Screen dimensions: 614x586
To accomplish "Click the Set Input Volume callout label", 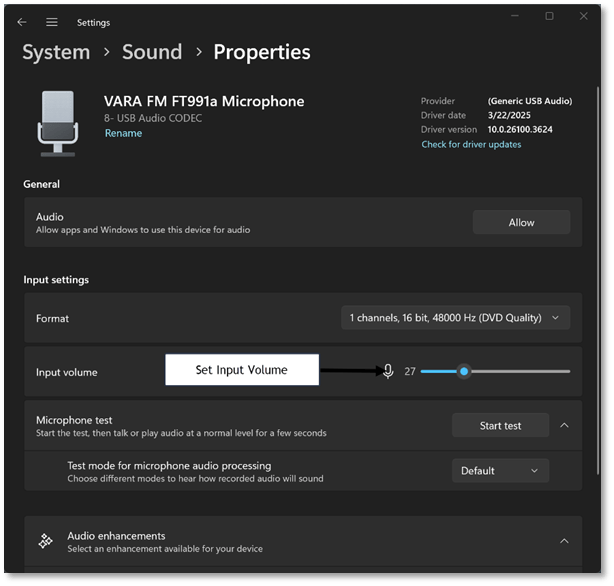I will click(x=241, y=370).
